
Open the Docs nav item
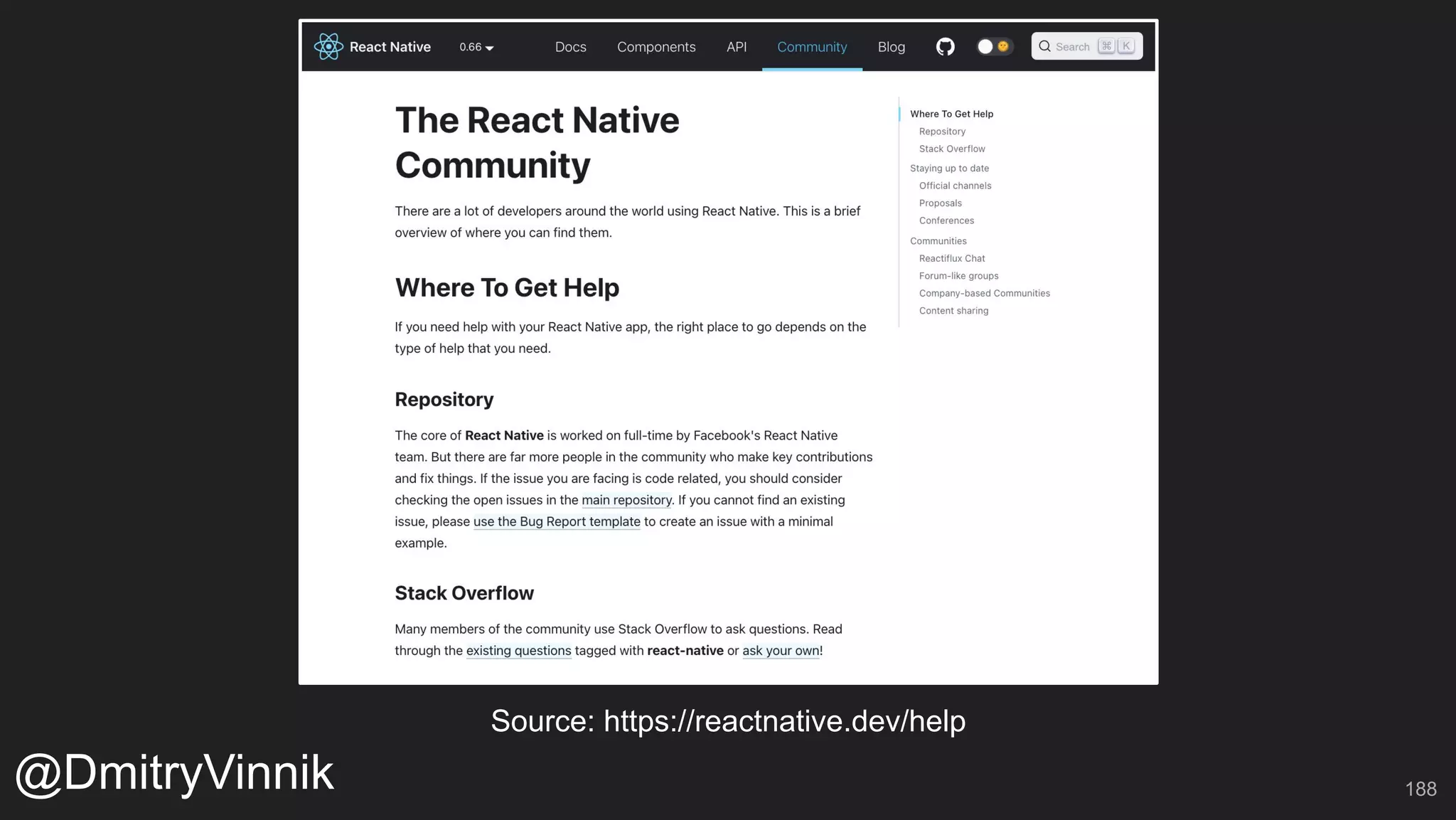tap(571, 47)
